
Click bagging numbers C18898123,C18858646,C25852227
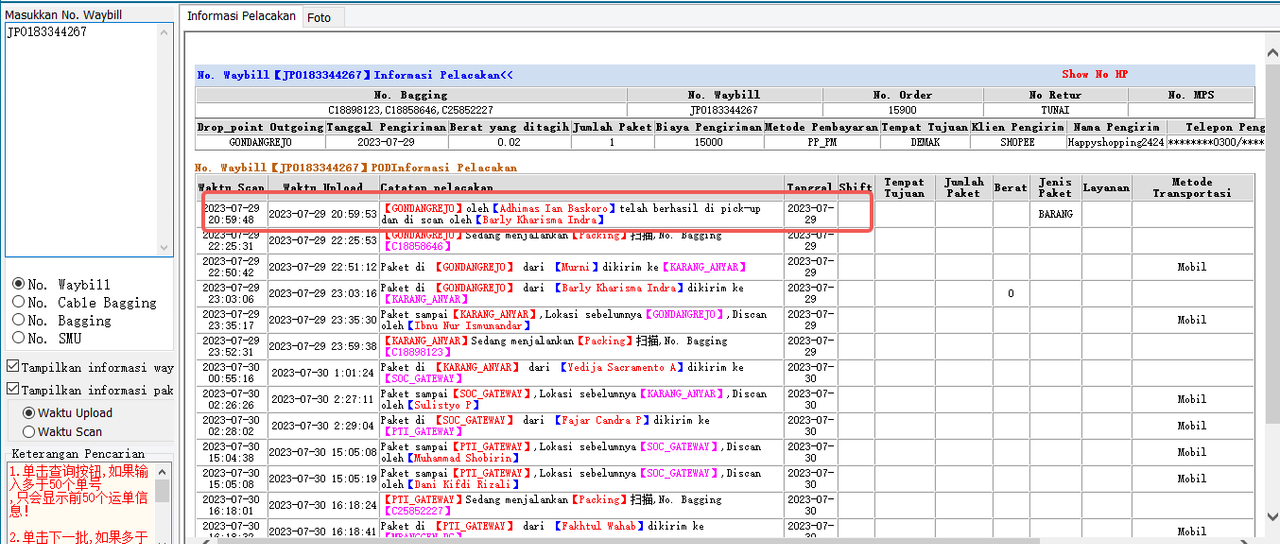click(x=411, y=110)
